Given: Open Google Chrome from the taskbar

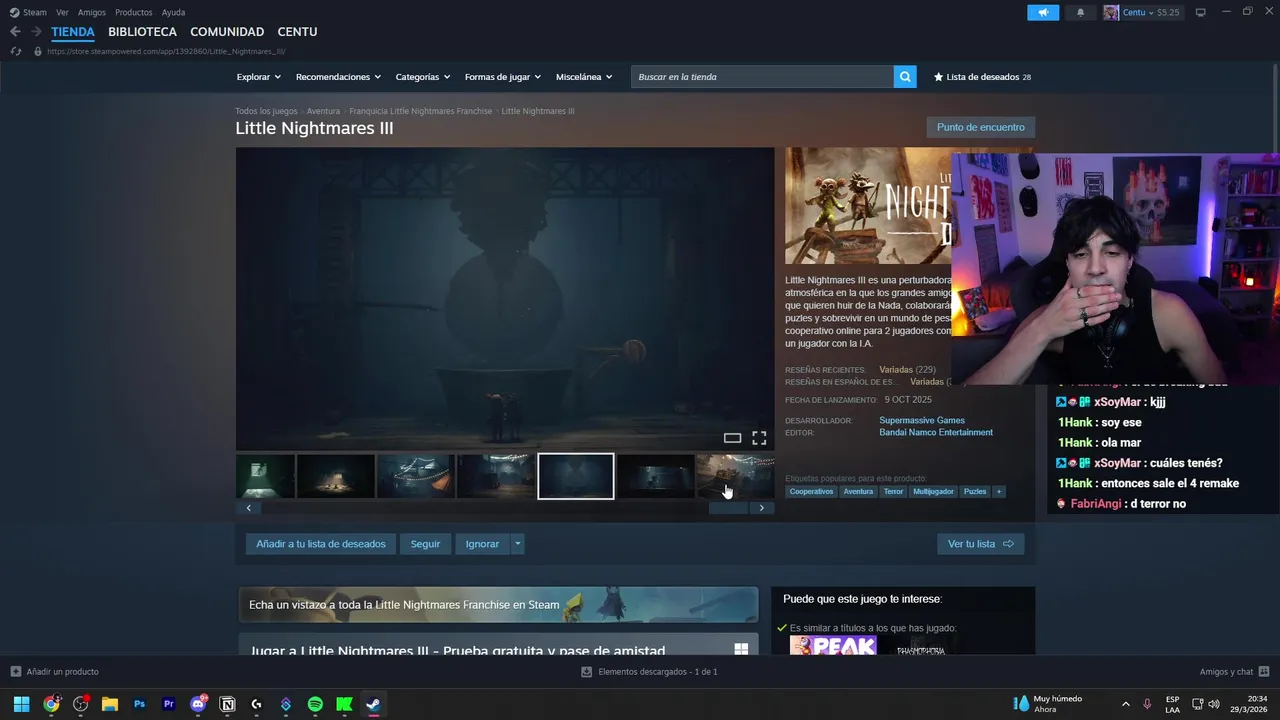Looking at the screenshot, I should 51,704.
